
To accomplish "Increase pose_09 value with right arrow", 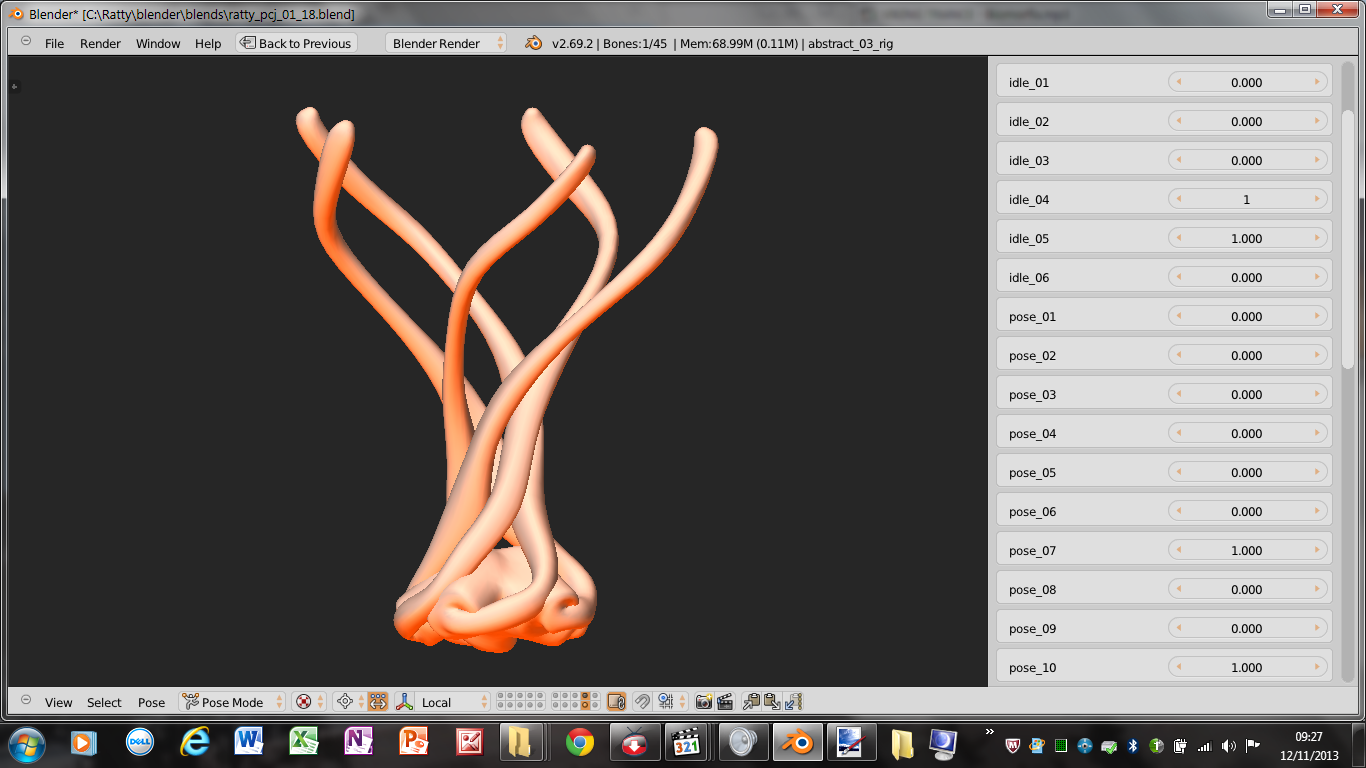I will tap(1317, 628).
